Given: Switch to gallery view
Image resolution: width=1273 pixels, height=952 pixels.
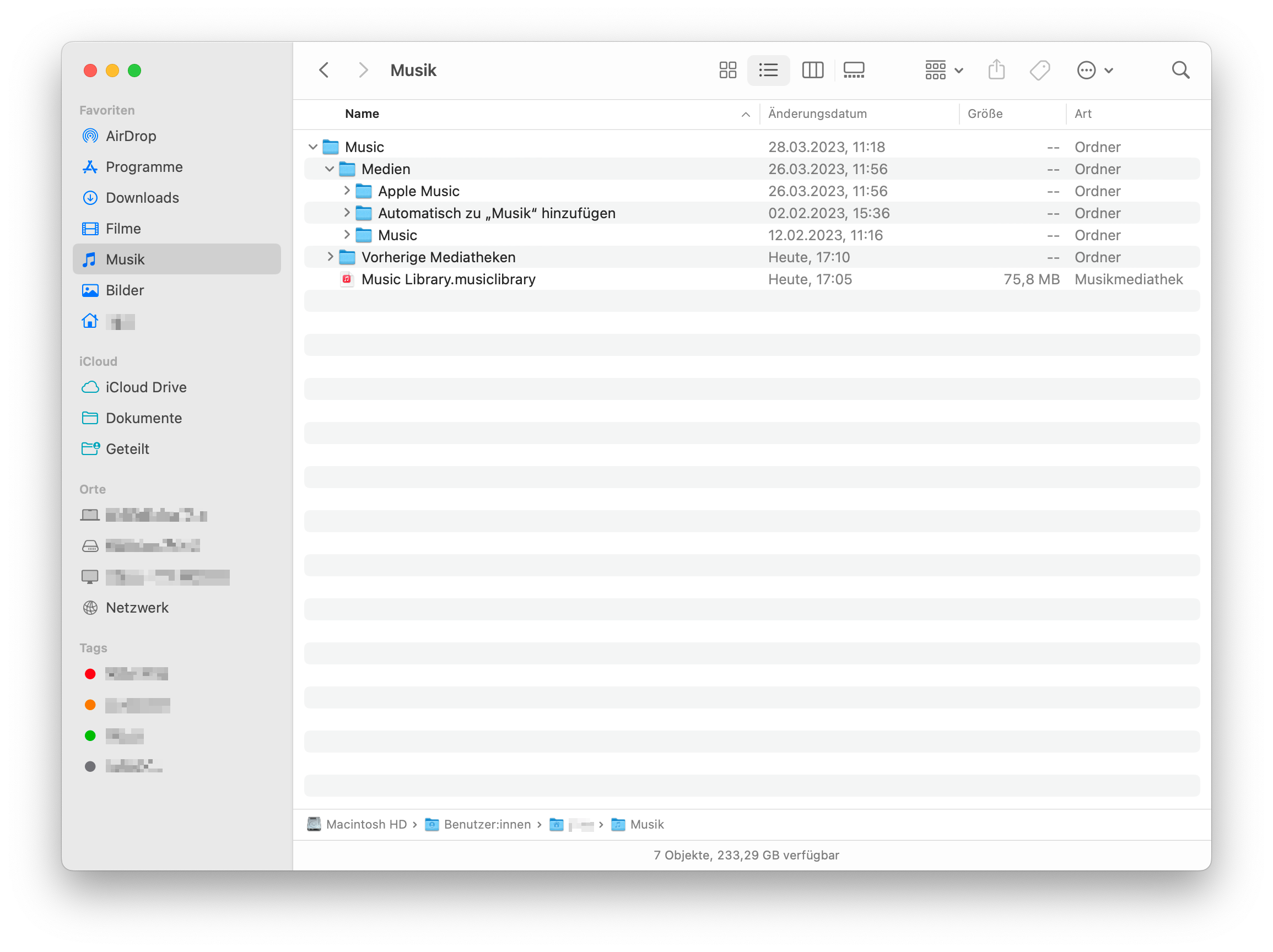Looking at the screenshot, I should (x=854, y=70).
